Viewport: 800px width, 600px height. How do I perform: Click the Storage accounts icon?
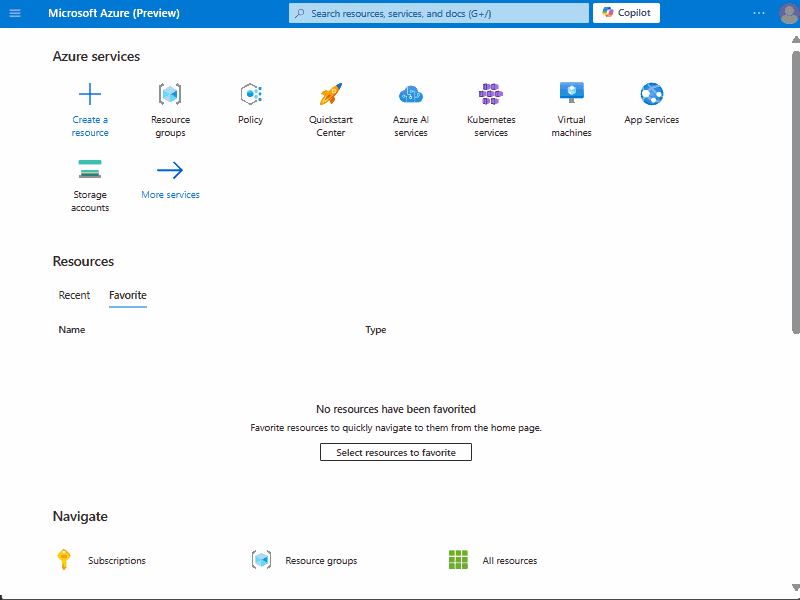pos(90,170)
